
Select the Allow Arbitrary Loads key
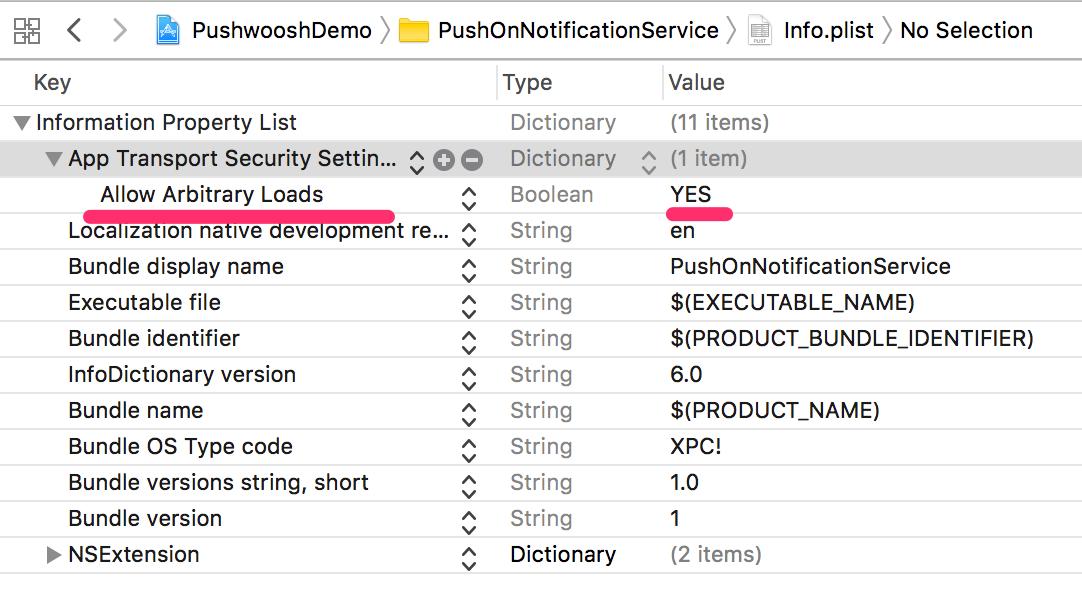point(212,195)
